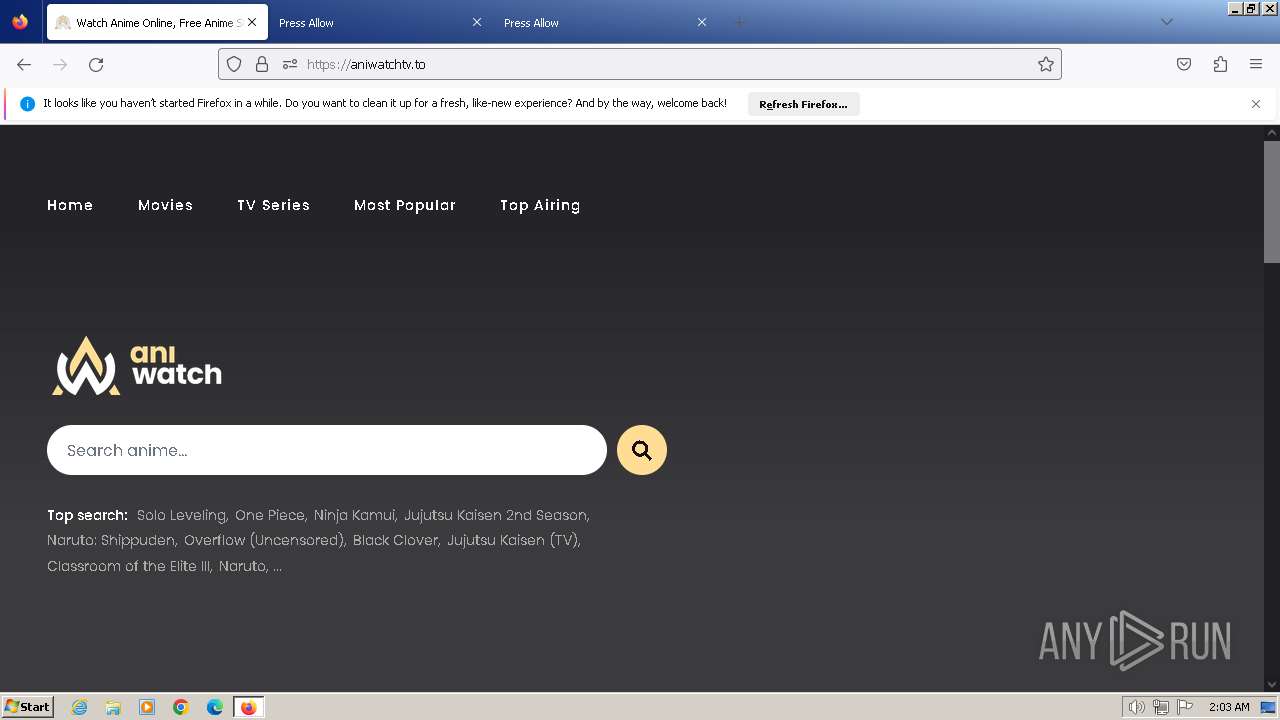Expand the list all tabs chevron
This screenshot has height=720, width=1280.
coord(1166,22)
